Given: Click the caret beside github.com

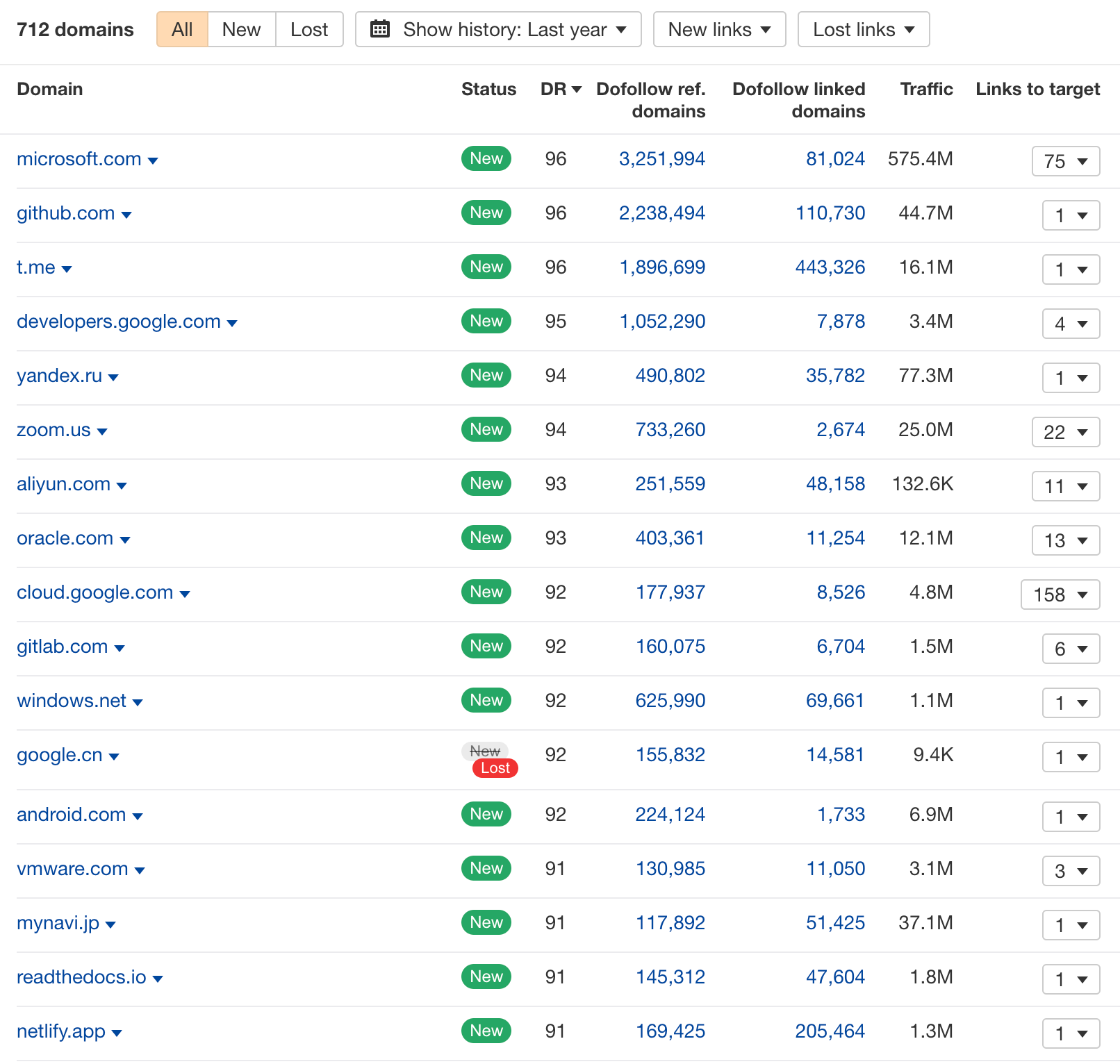Looking at the screenshot, I should (x=126, y=215).
